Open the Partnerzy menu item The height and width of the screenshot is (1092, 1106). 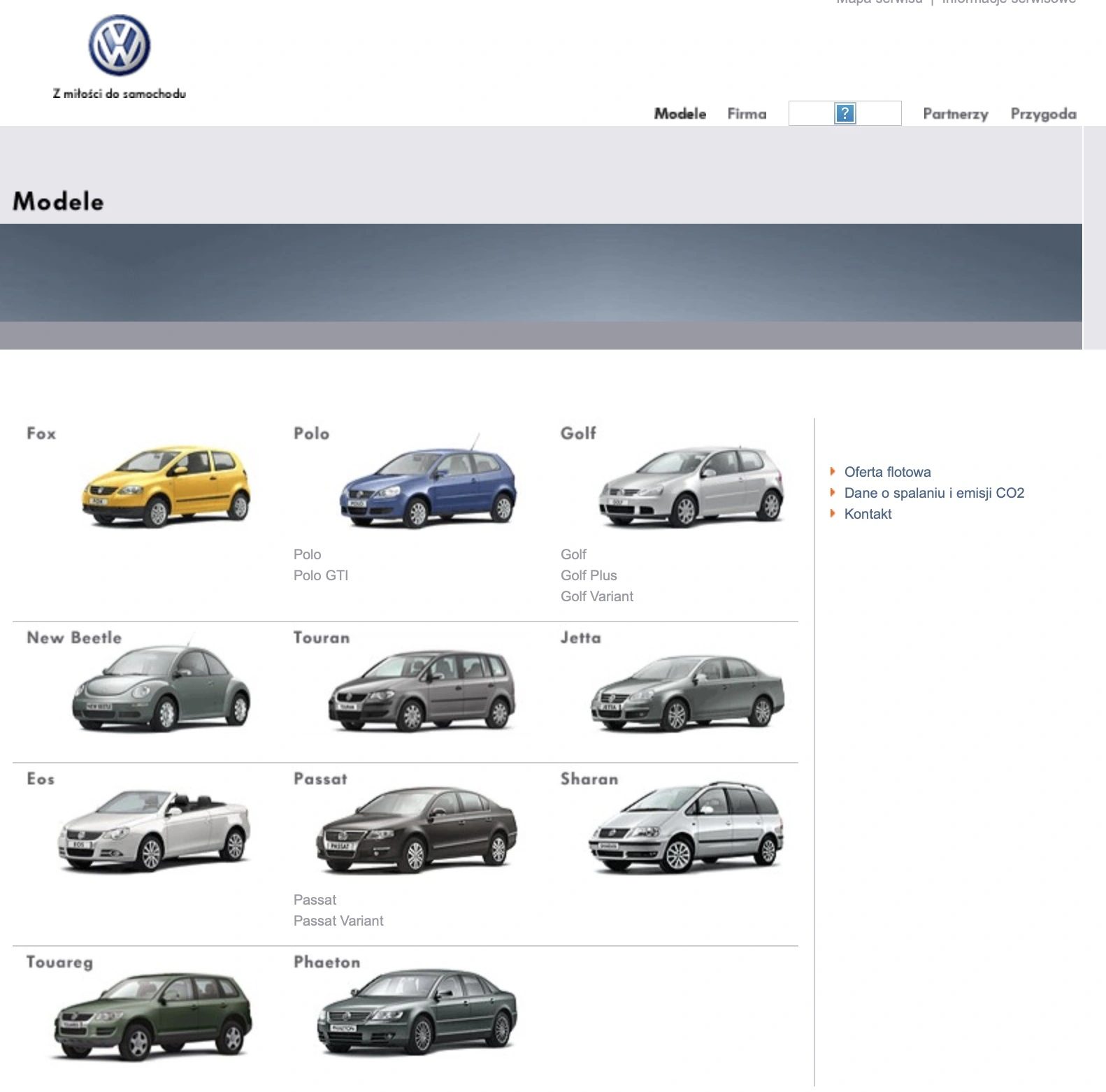click(x=956, y=114)
